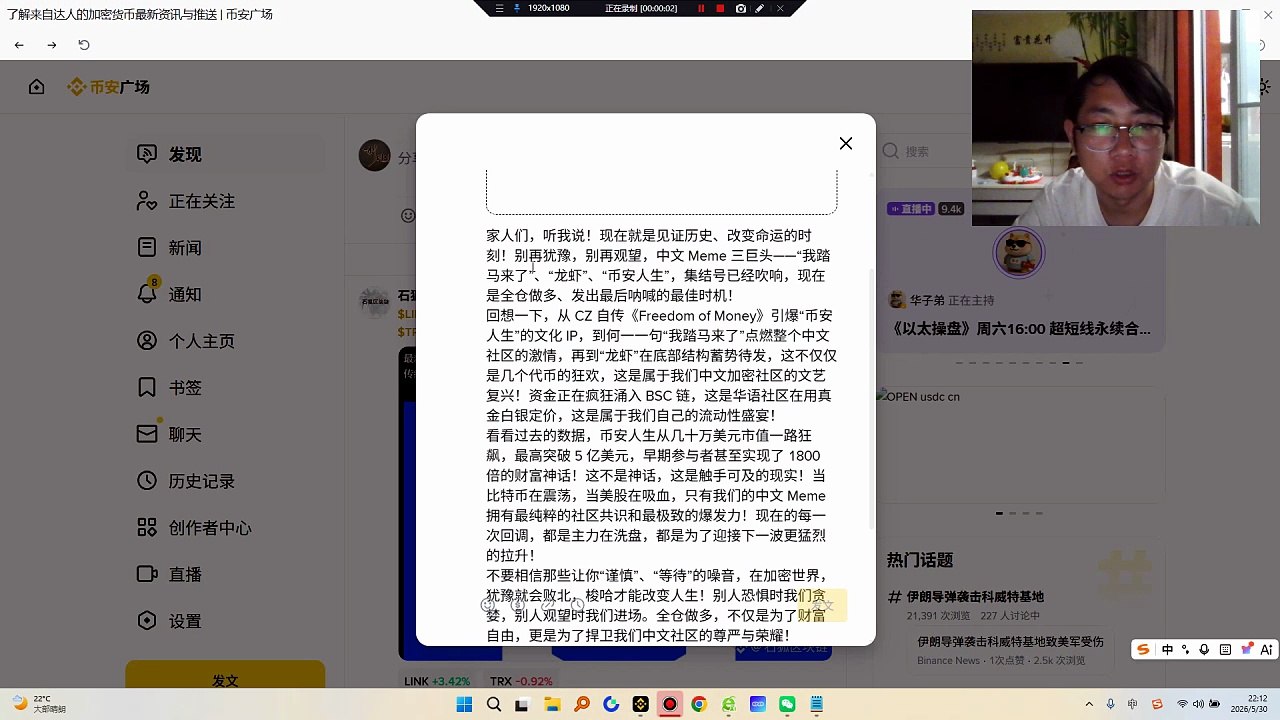Click the 热门话题 heading
1280x720 pixels.
click(x=920, y=560)
